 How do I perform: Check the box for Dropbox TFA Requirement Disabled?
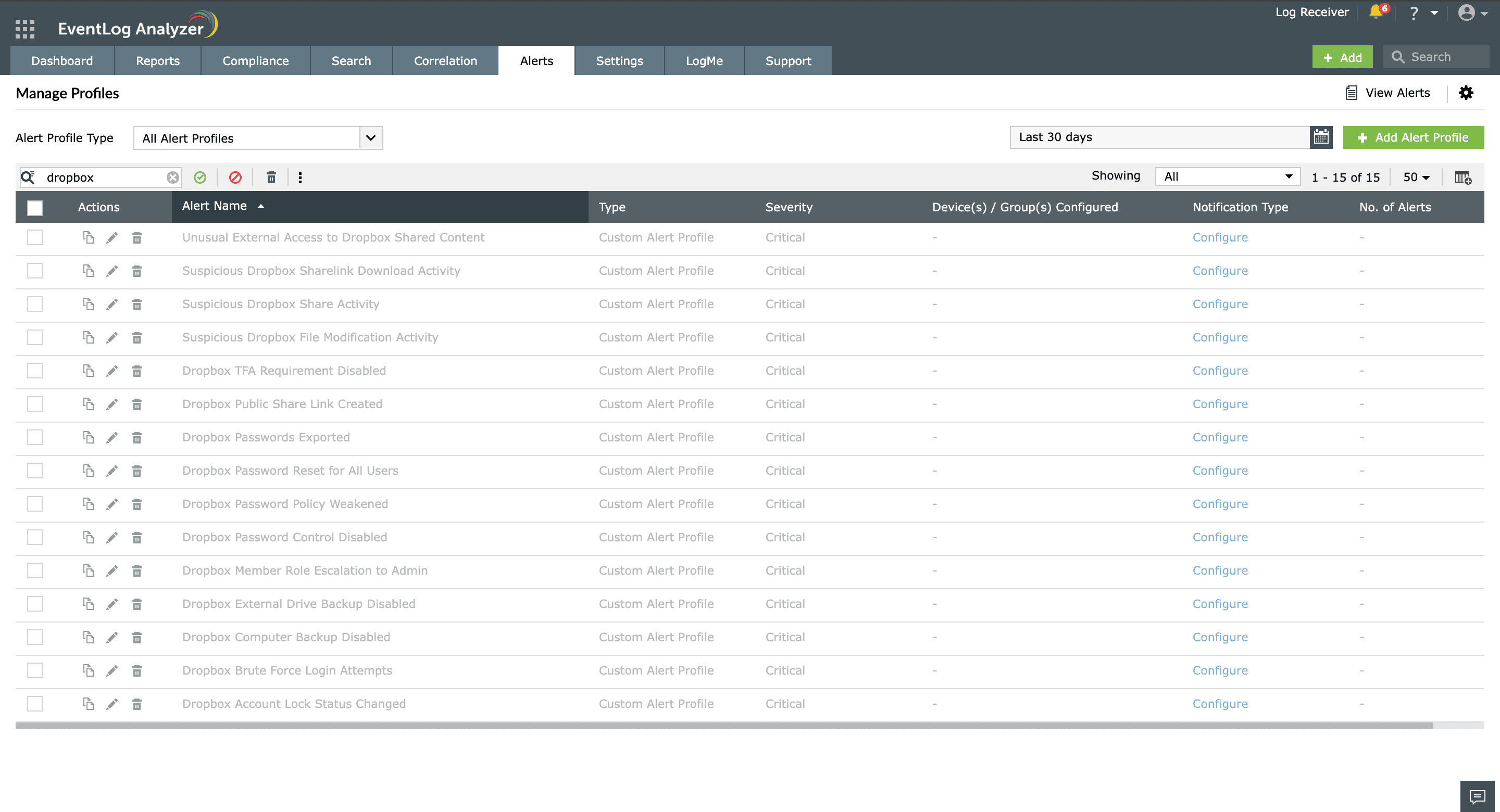pyautogui.click(x=35, y=371)
